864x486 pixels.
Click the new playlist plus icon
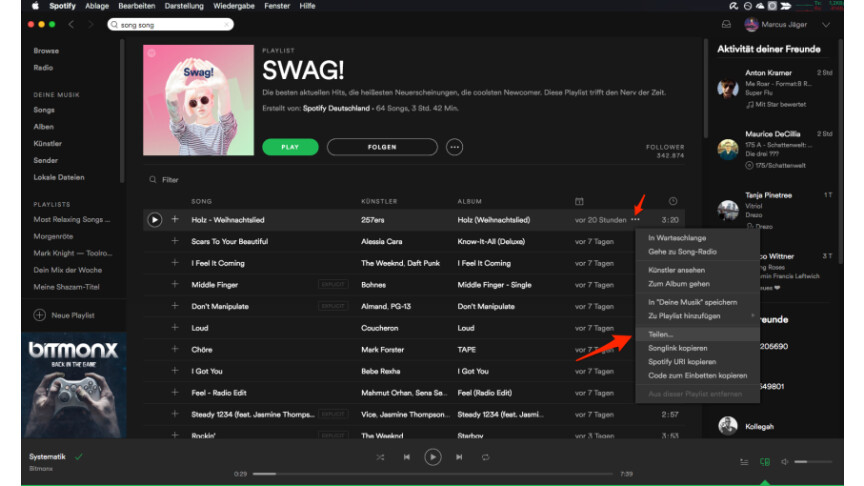point(40,315)
